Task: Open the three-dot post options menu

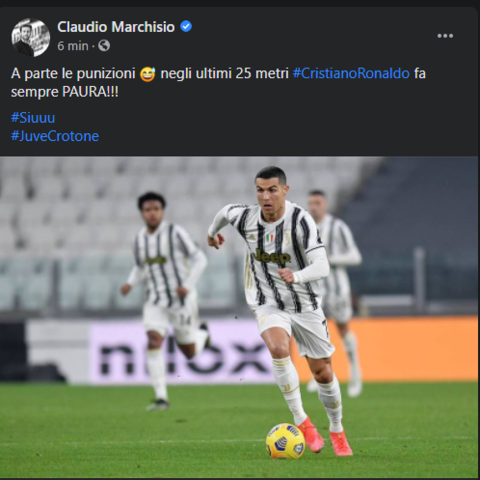Action: tap(445, 36)
